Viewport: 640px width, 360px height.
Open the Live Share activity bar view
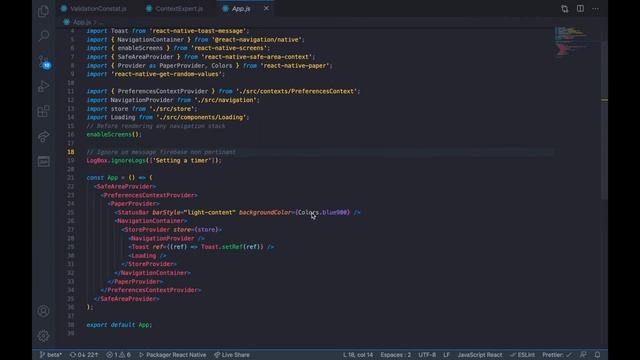point(43,136)
